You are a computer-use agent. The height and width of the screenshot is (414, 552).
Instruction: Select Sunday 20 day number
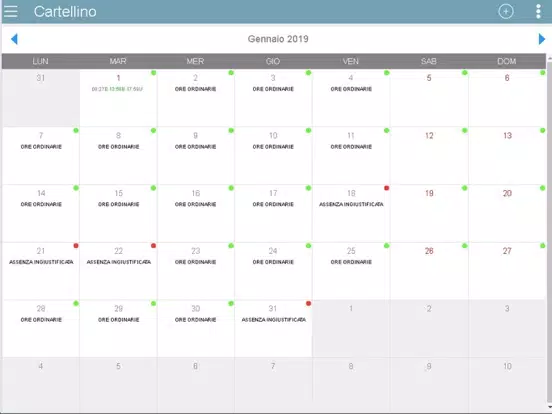pos(507,194)
